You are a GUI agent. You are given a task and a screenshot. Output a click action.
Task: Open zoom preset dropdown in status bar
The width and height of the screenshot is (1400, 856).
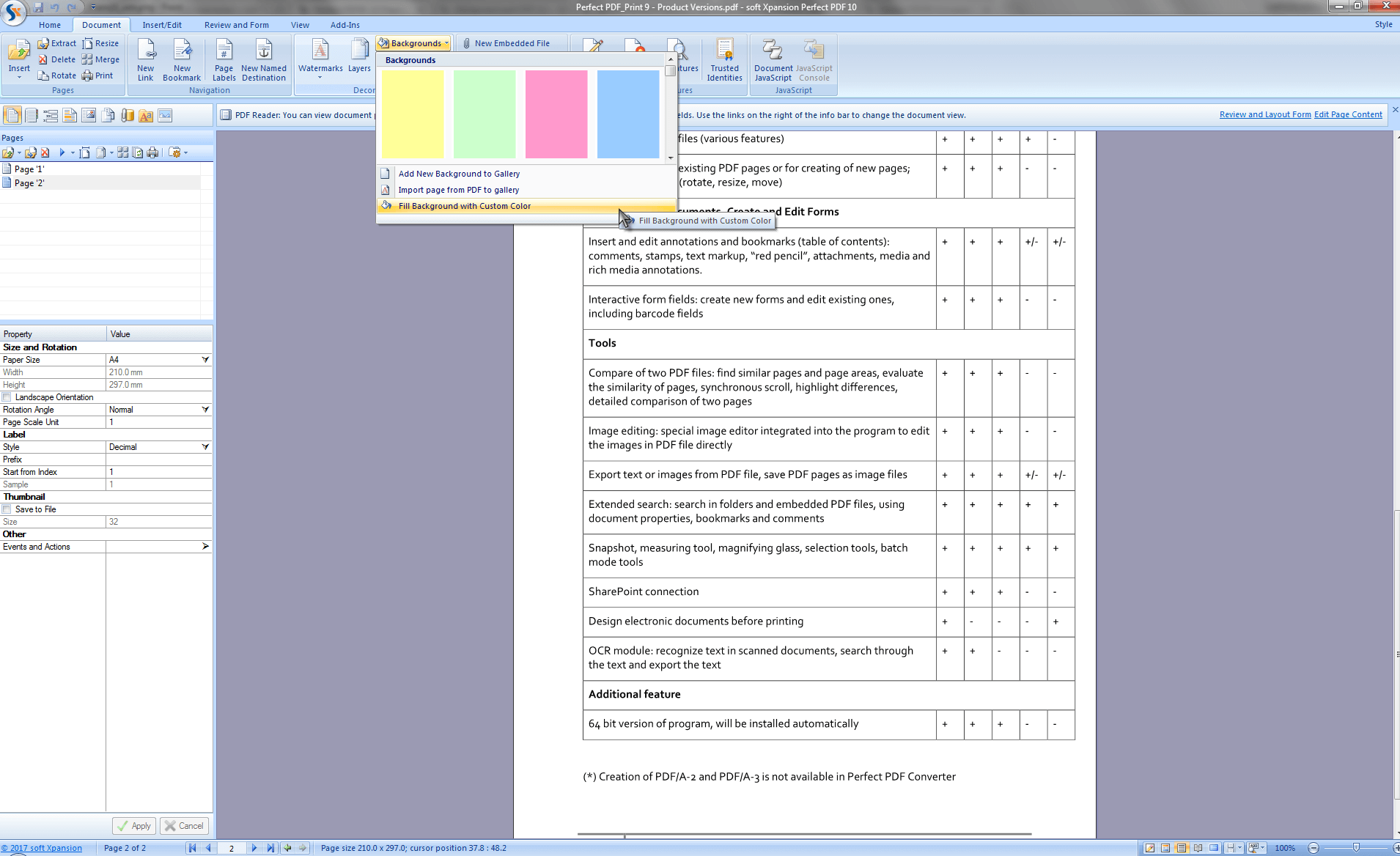(1257, 848)
